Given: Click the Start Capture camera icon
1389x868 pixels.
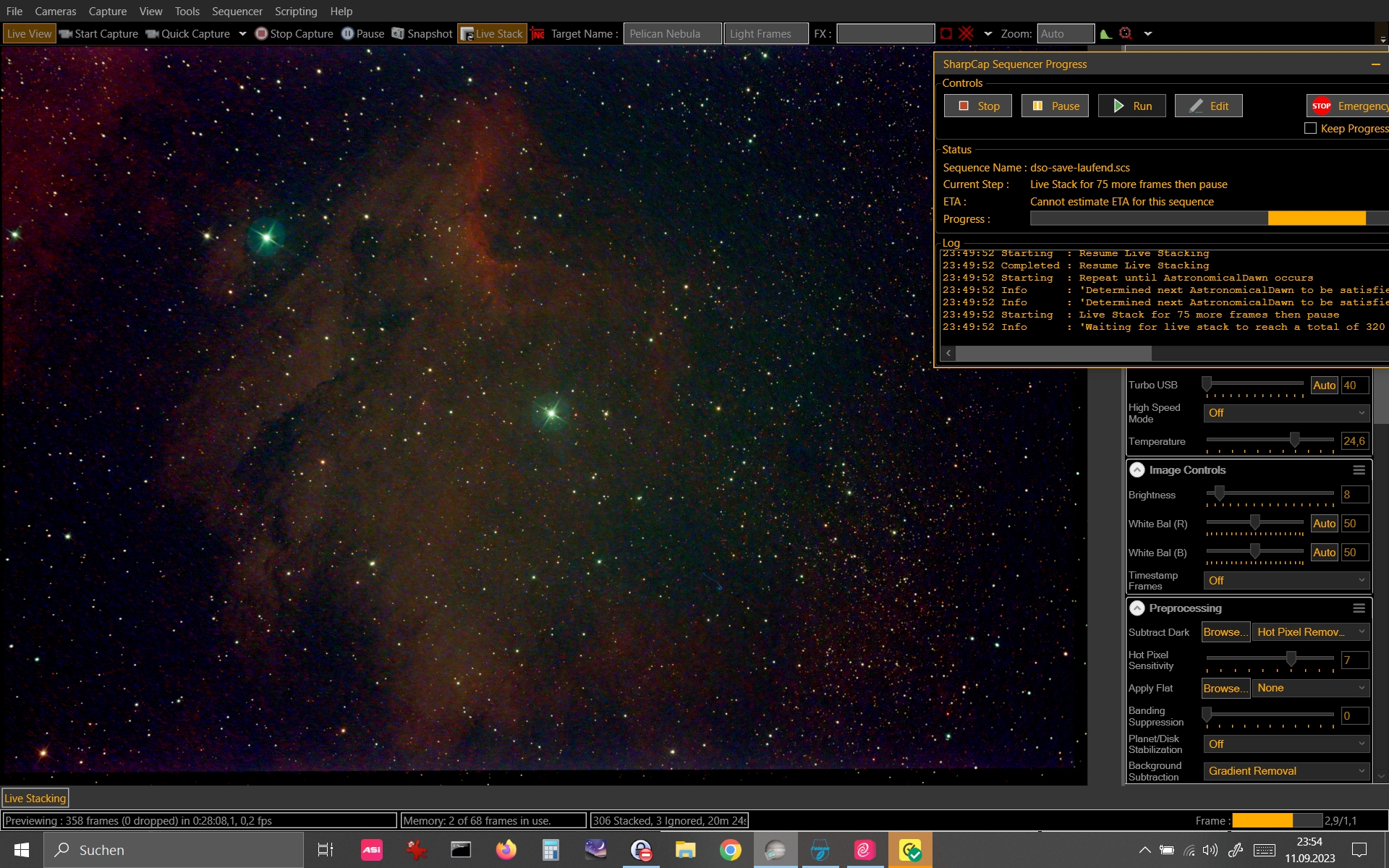Looking at the screenshot, I should click(x=66, y=34).
